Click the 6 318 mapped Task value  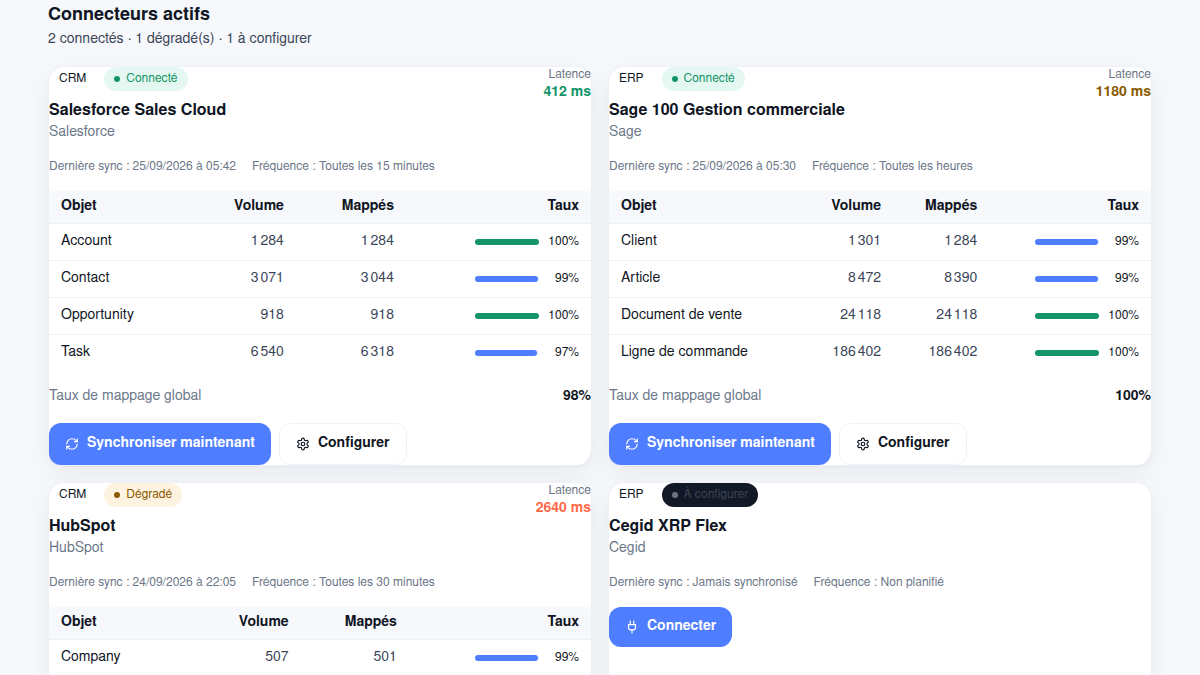377,352
